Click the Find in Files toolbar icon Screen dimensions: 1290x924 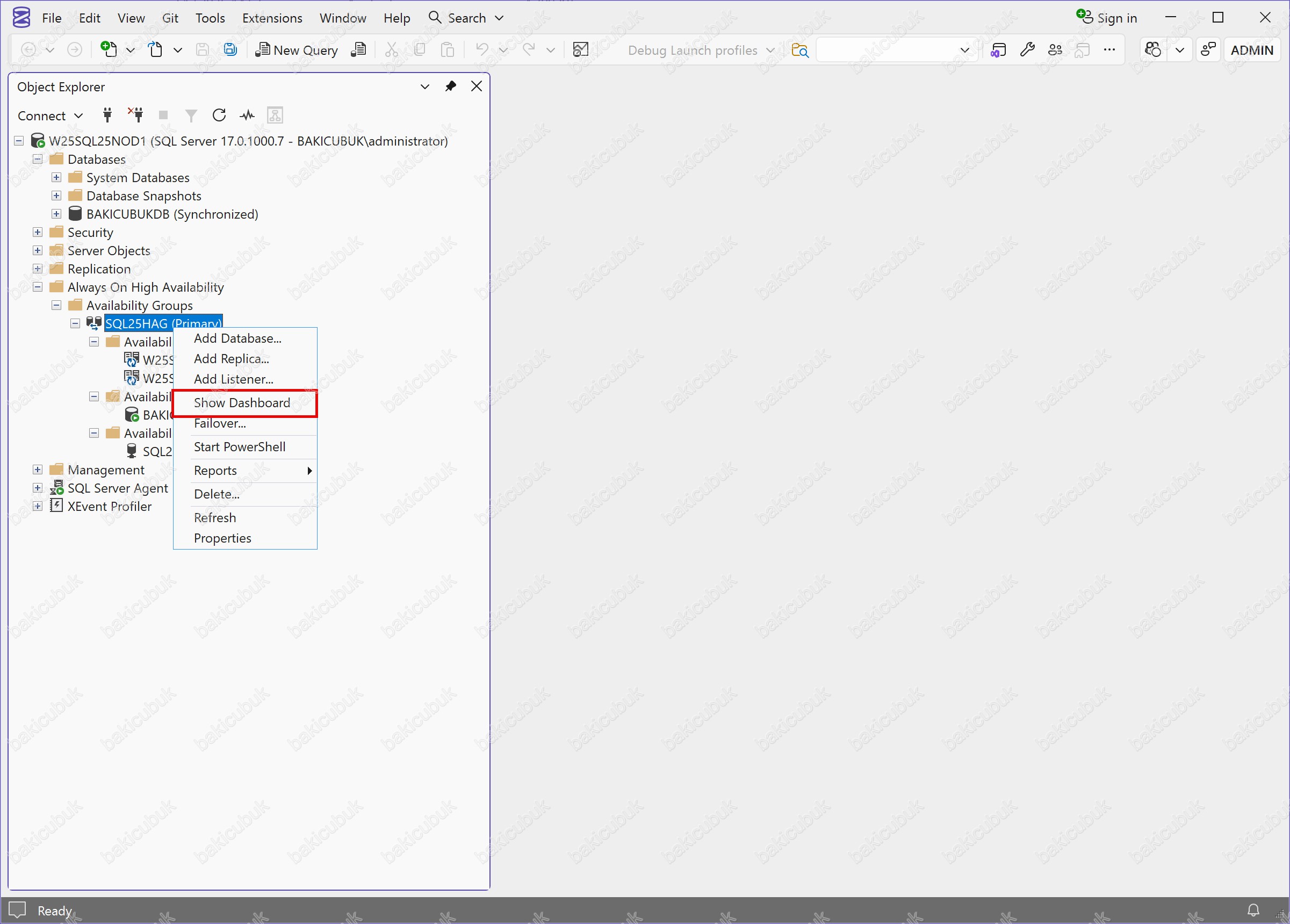click(x=799, y=50)
